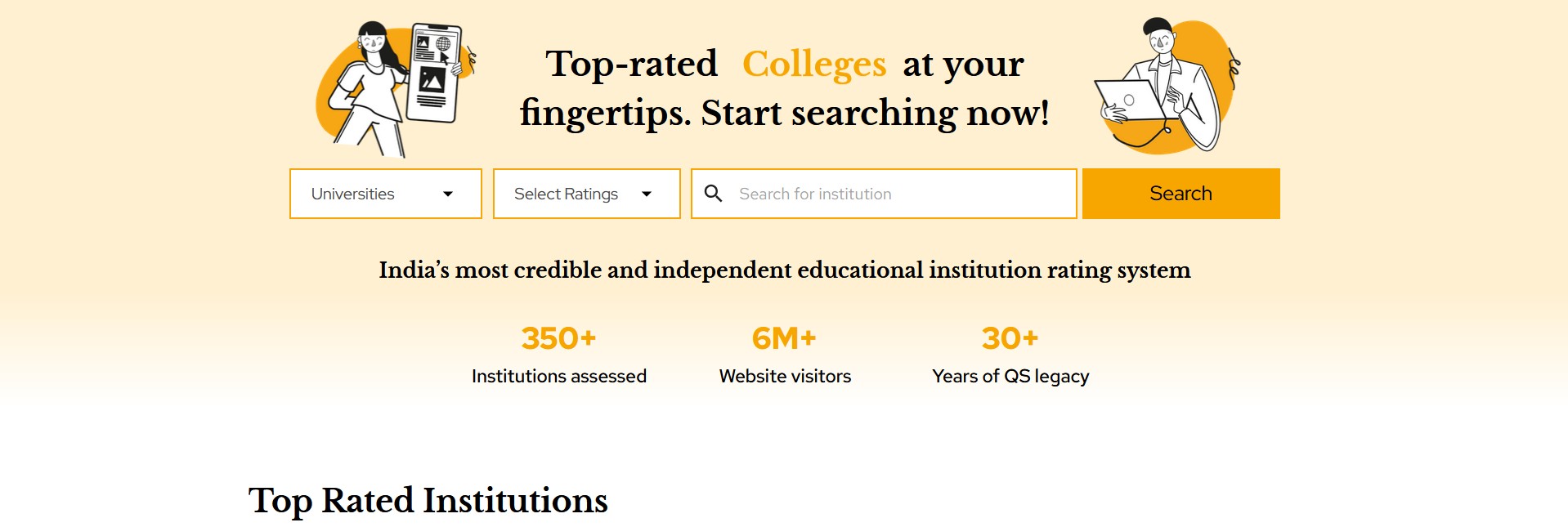Click the 6M+ statistic number
The width and height of the screenshot is (1568, 527).
[x=784, y=338]
